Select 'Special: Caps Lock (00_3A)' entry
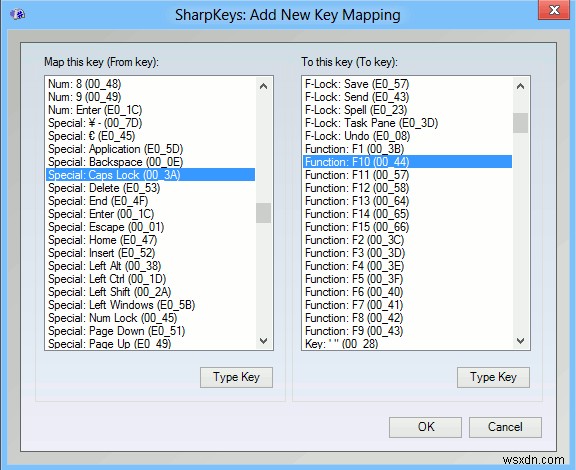 click(150, 175)
